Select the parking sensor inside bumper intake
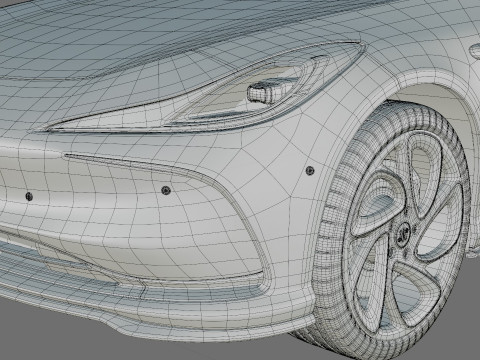480x360 pixels. click(x=166, y=191)
